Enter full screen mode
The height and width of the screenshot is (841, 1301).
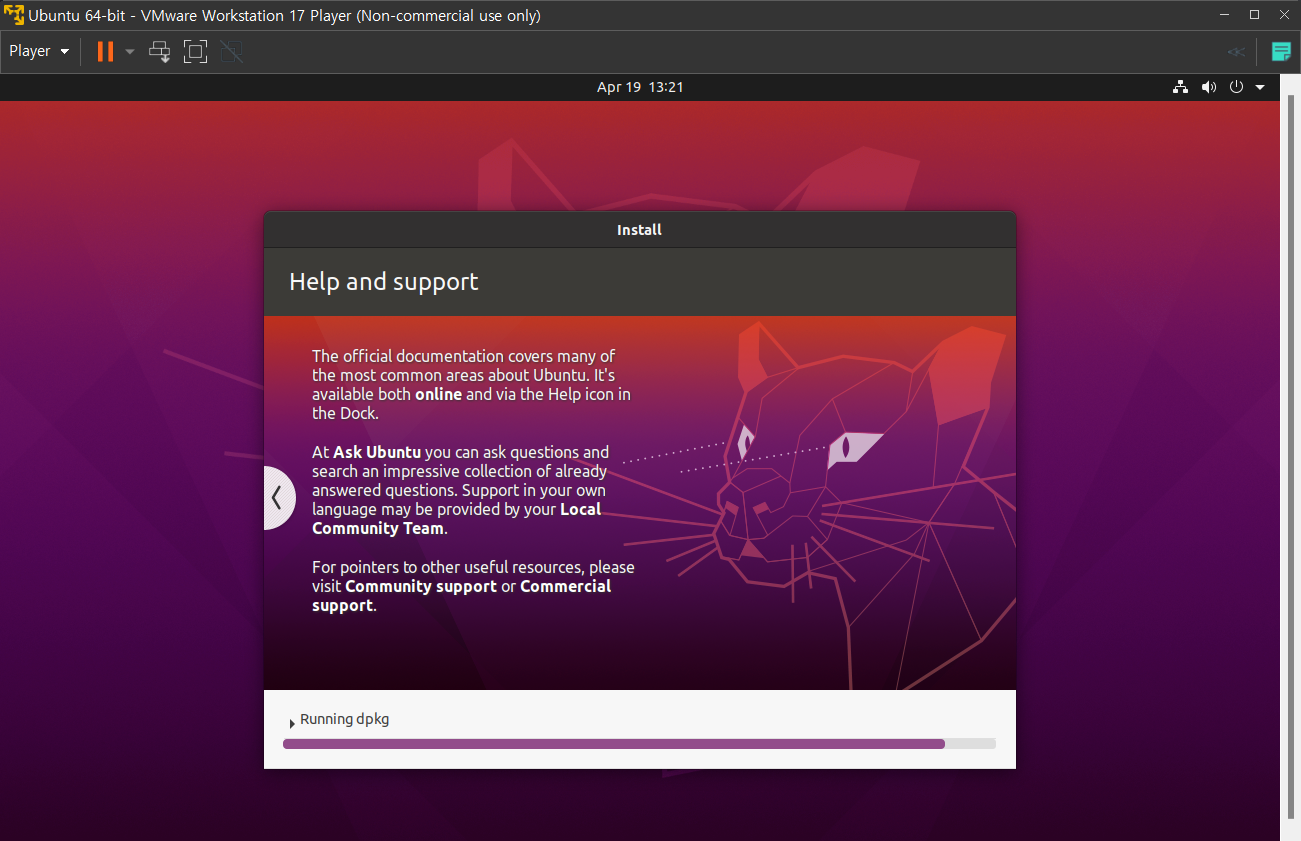tap(196, 51)
